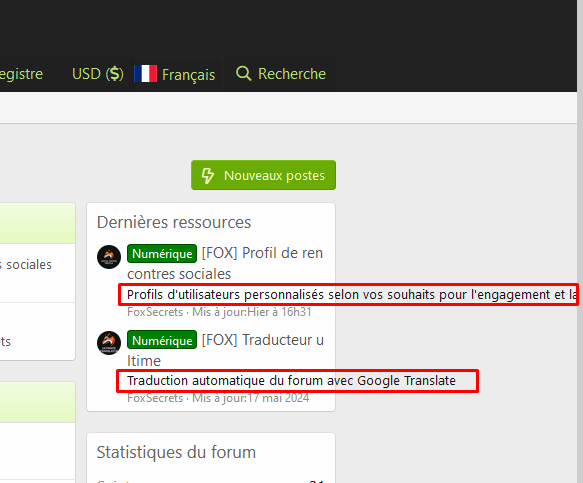Screen dimensions: 583x483
Task: Open the Profil de rencontres sociales avatar
Action: pos(109,257)
